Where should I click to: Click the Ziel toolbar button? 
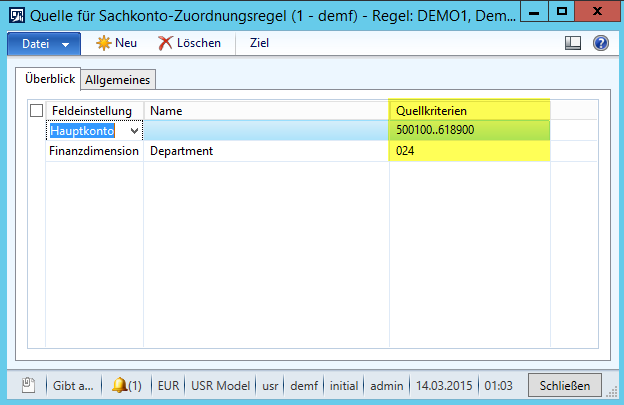pos(259,44)
